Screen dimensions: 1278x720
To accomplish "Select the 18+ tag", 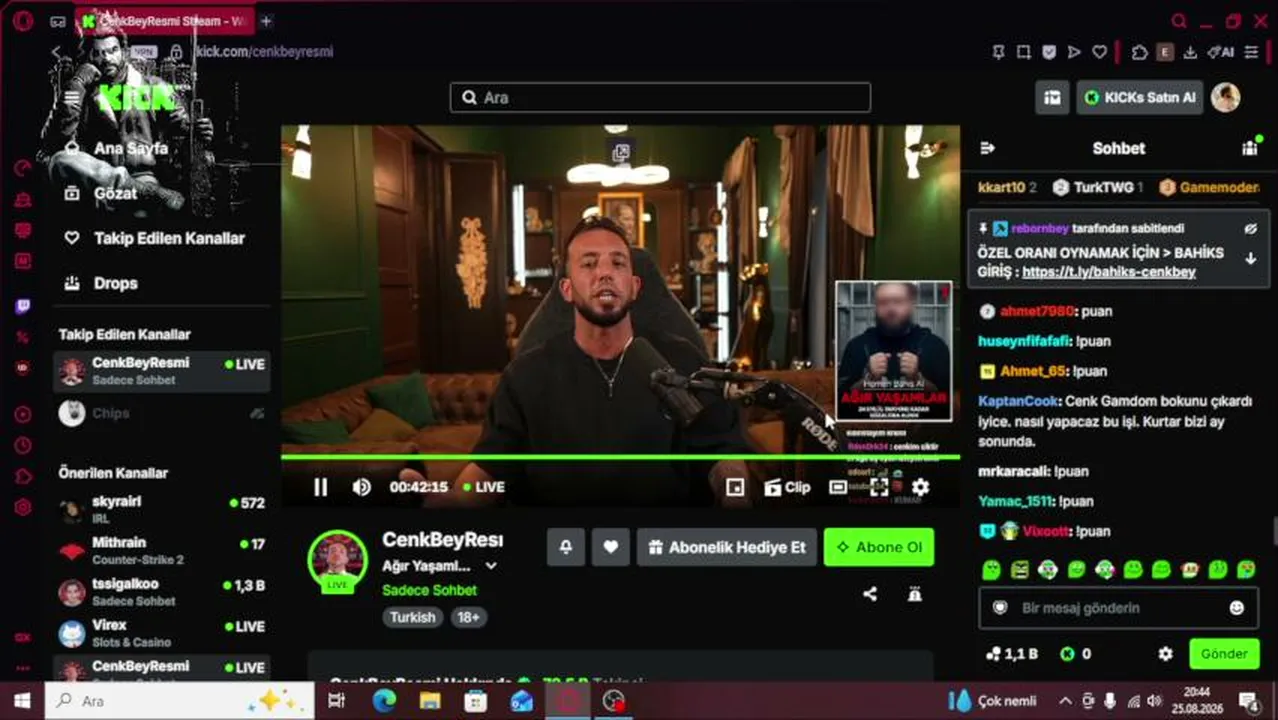I will pyautogui.click(x=468, y=617).
